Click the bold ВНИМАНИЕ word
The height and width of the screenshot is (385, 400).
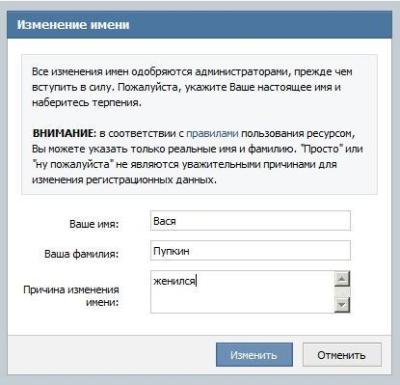point(64,133)
